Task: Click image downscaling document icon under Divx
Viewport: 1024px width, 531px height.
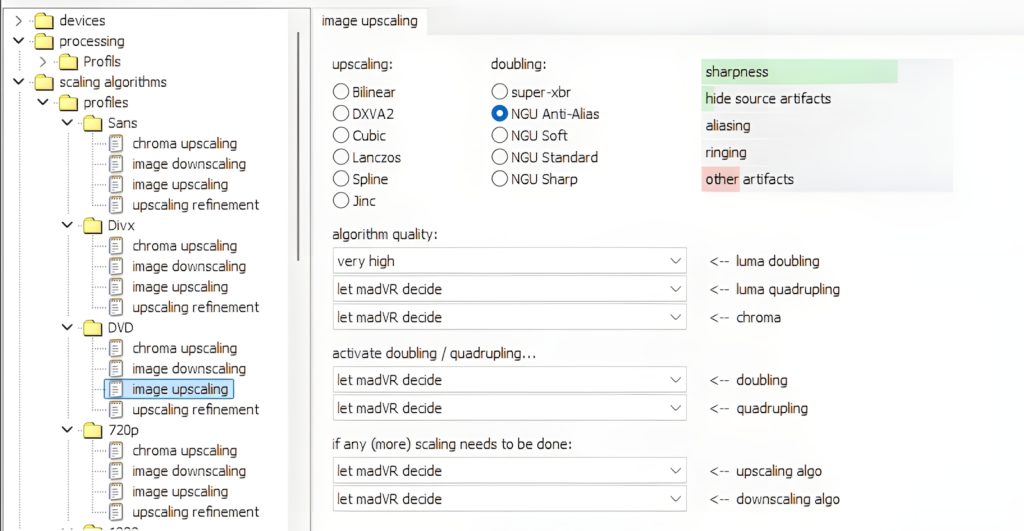Action: (x=116, y=266)
